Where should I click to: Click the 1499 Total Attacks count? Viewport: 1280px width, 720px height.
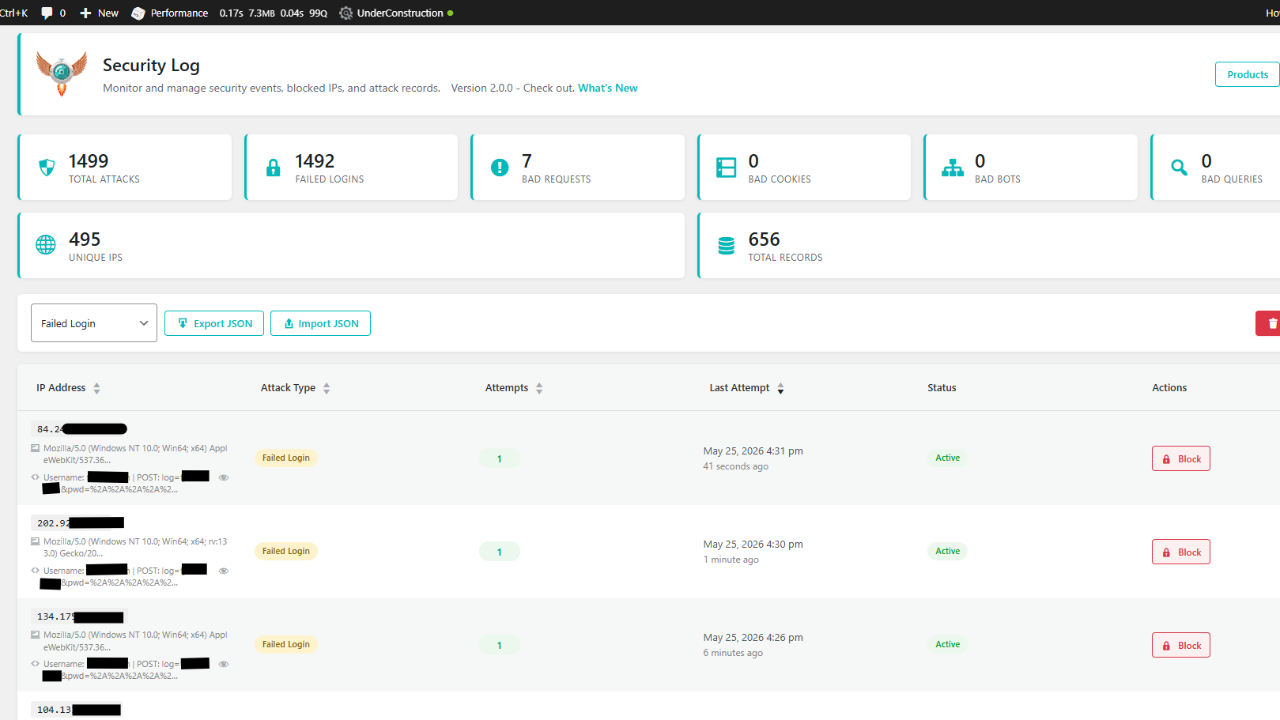click(x=88, y=161)
